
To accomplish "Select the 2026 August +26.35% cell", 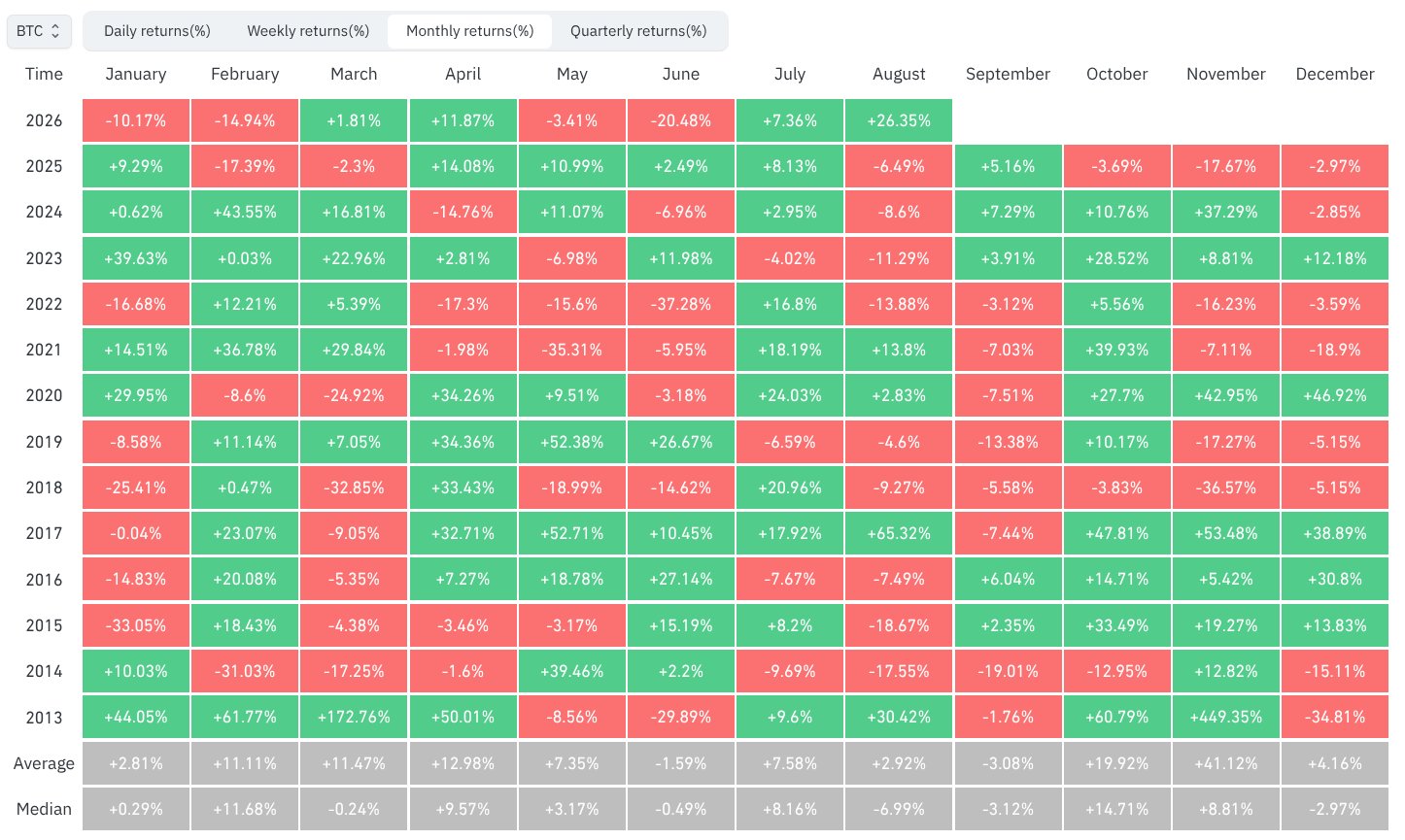I will (x=899, y=120).
